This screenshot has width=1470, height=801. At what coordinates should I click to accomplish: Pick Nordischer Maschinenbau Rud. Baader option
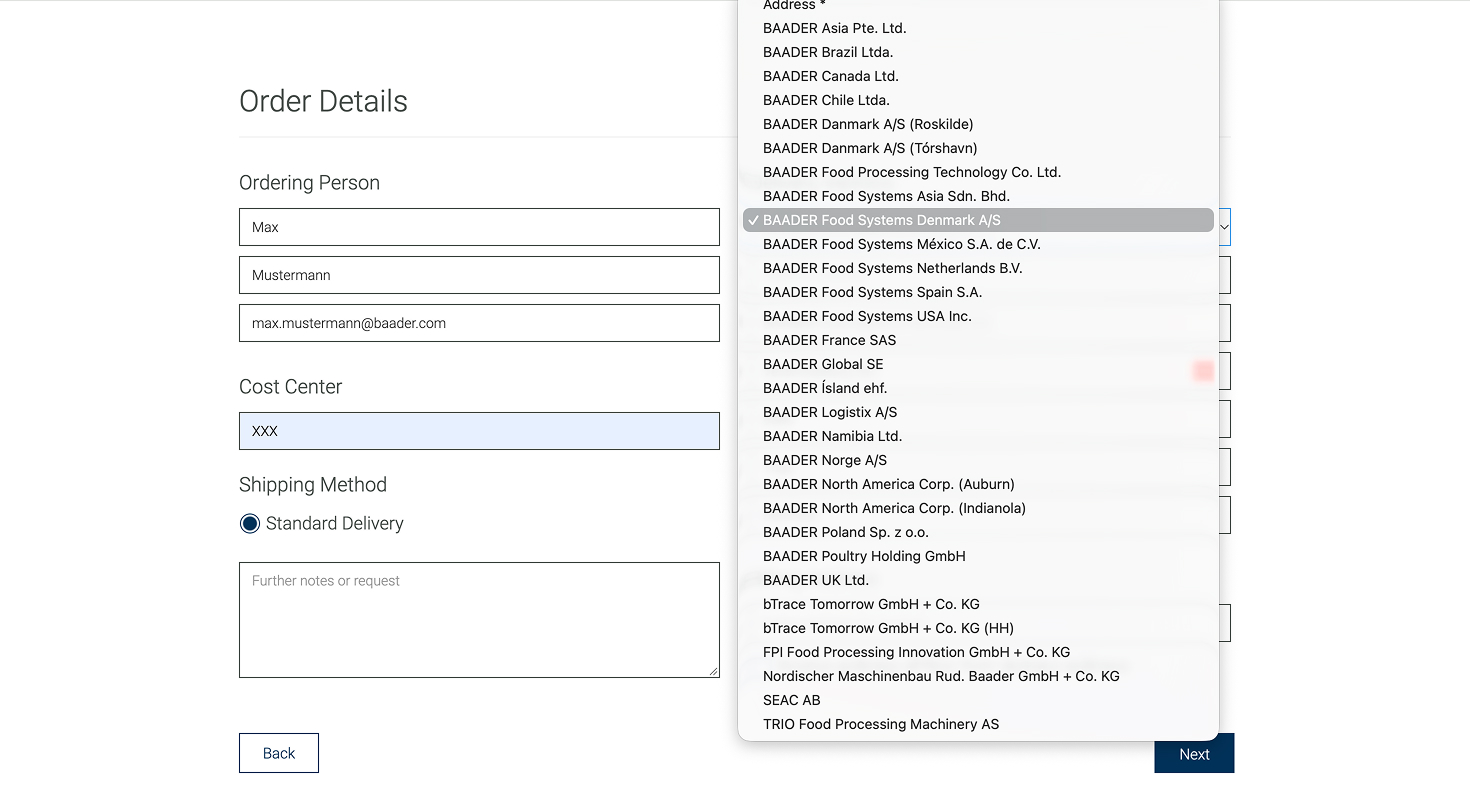978,676
